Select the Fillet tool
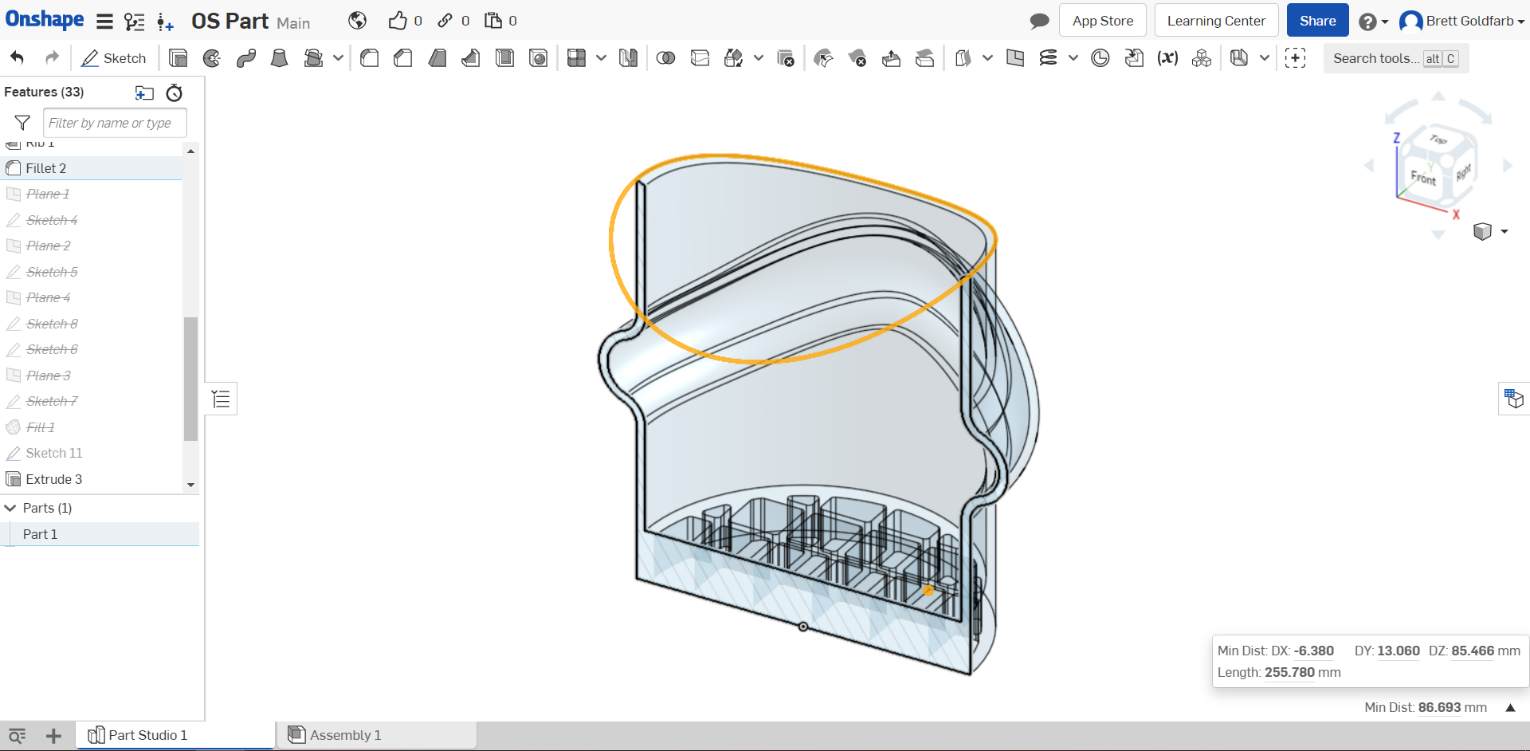Image resolution: width=1530 pixels, height=751 pixels. (369, 57)
